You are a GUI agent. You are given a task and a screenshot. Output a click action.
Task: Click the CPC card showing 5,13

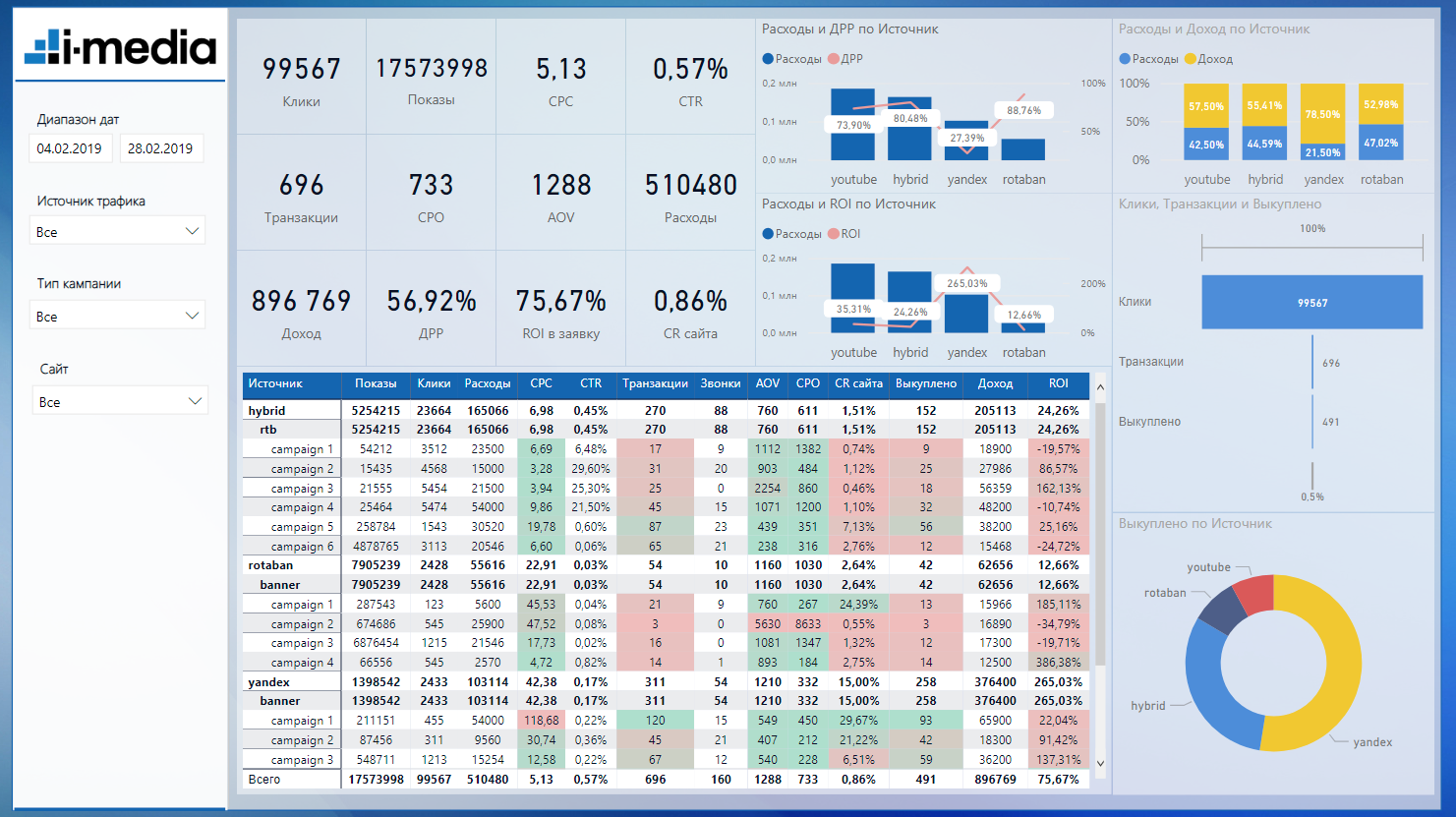click(x=561, y=79)
